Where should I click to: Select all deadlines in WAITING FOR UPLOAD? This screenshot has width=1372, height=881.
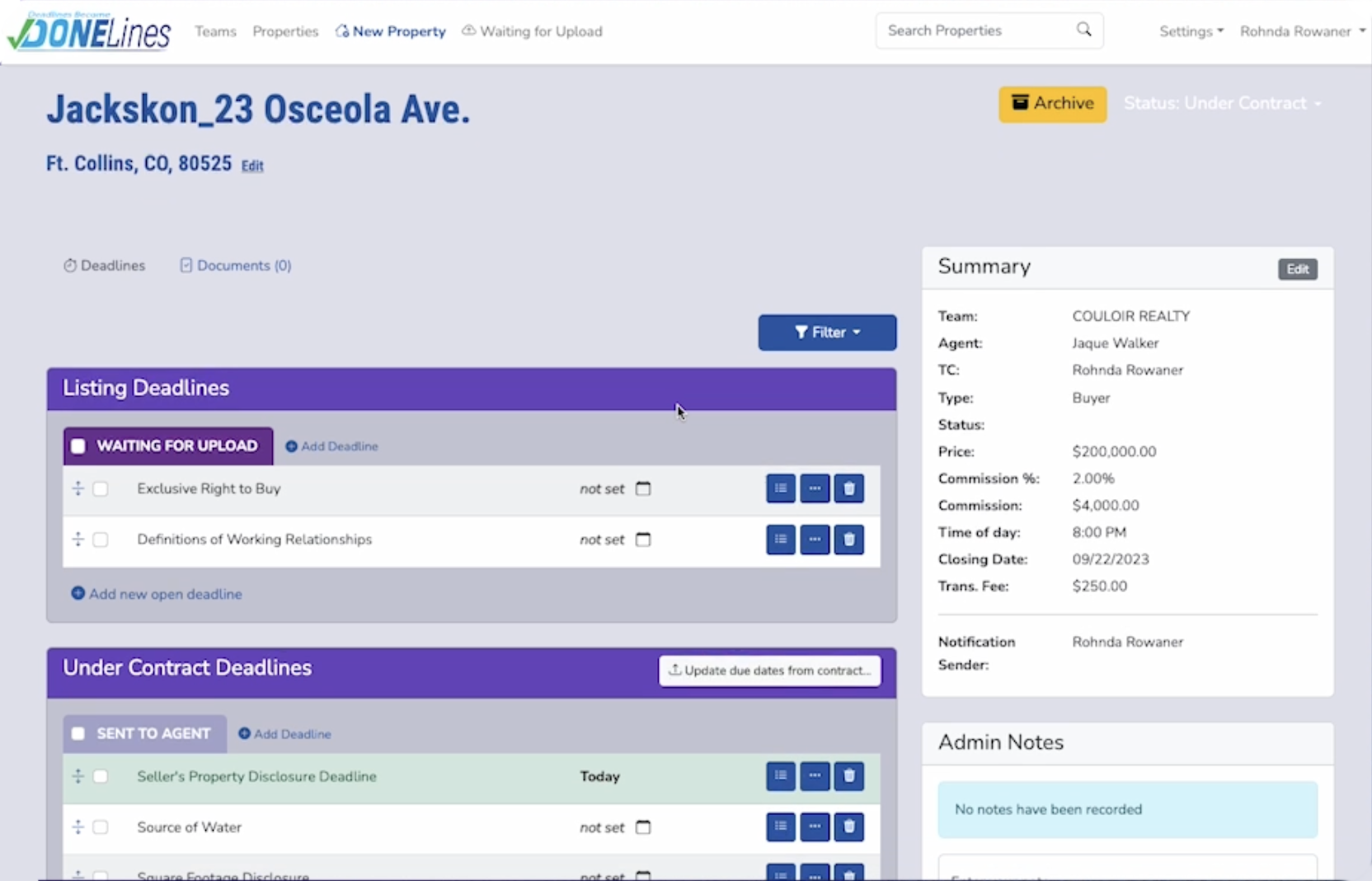pyautogui.click(x=78, y=445)
